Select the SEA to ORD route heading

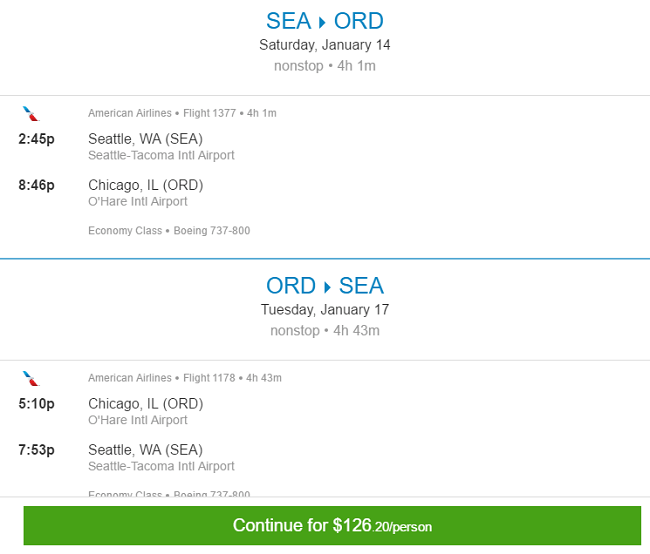tap(325, 21)
